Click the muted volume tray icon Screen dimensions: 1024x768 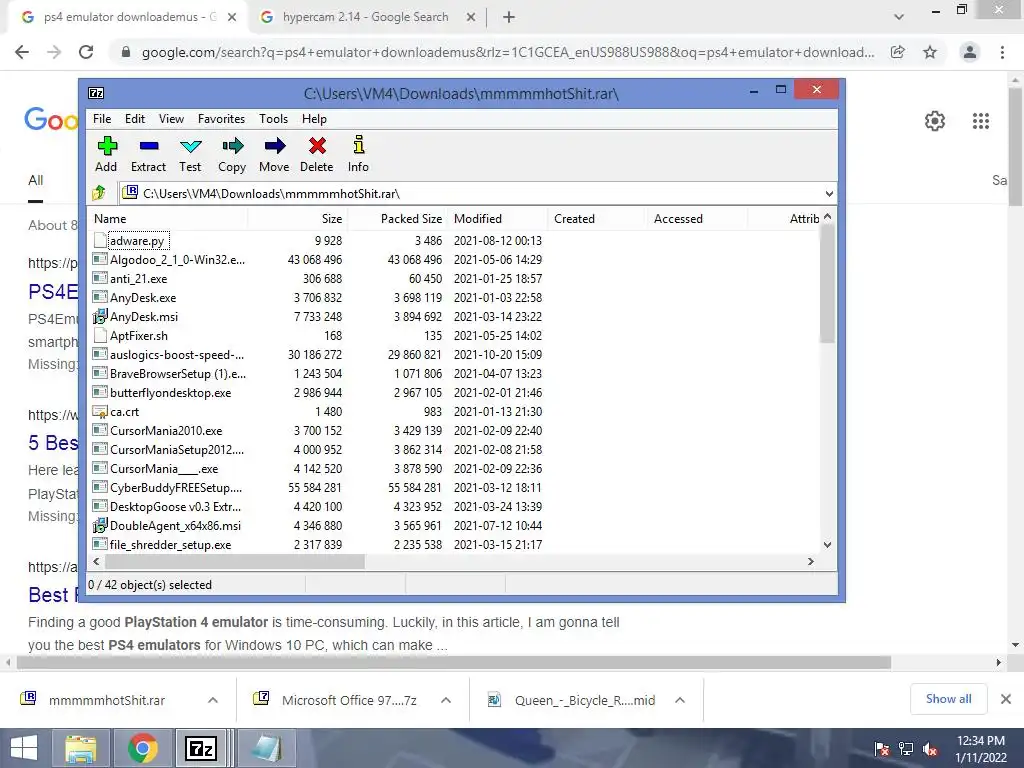click(930, 749)
